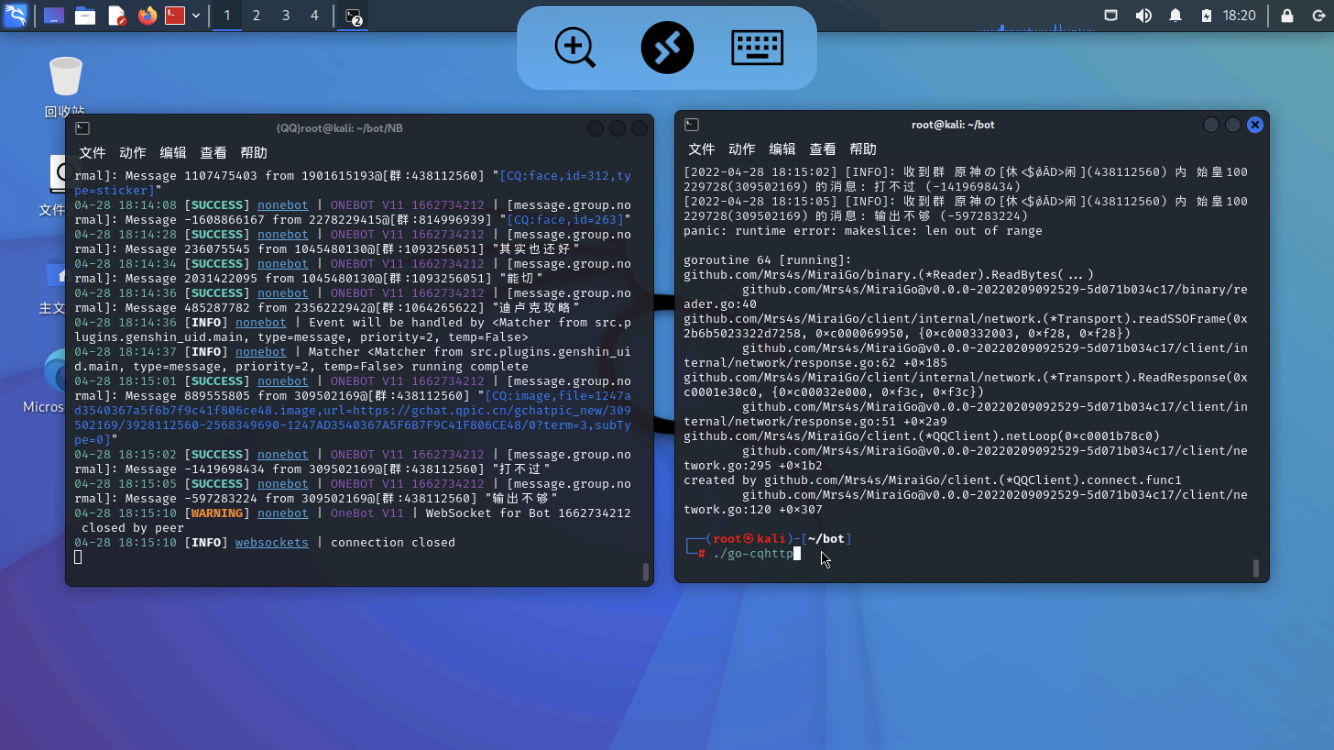
Task: Expand the terminal launcher dropdown arrow
Action: pos(196,16)
